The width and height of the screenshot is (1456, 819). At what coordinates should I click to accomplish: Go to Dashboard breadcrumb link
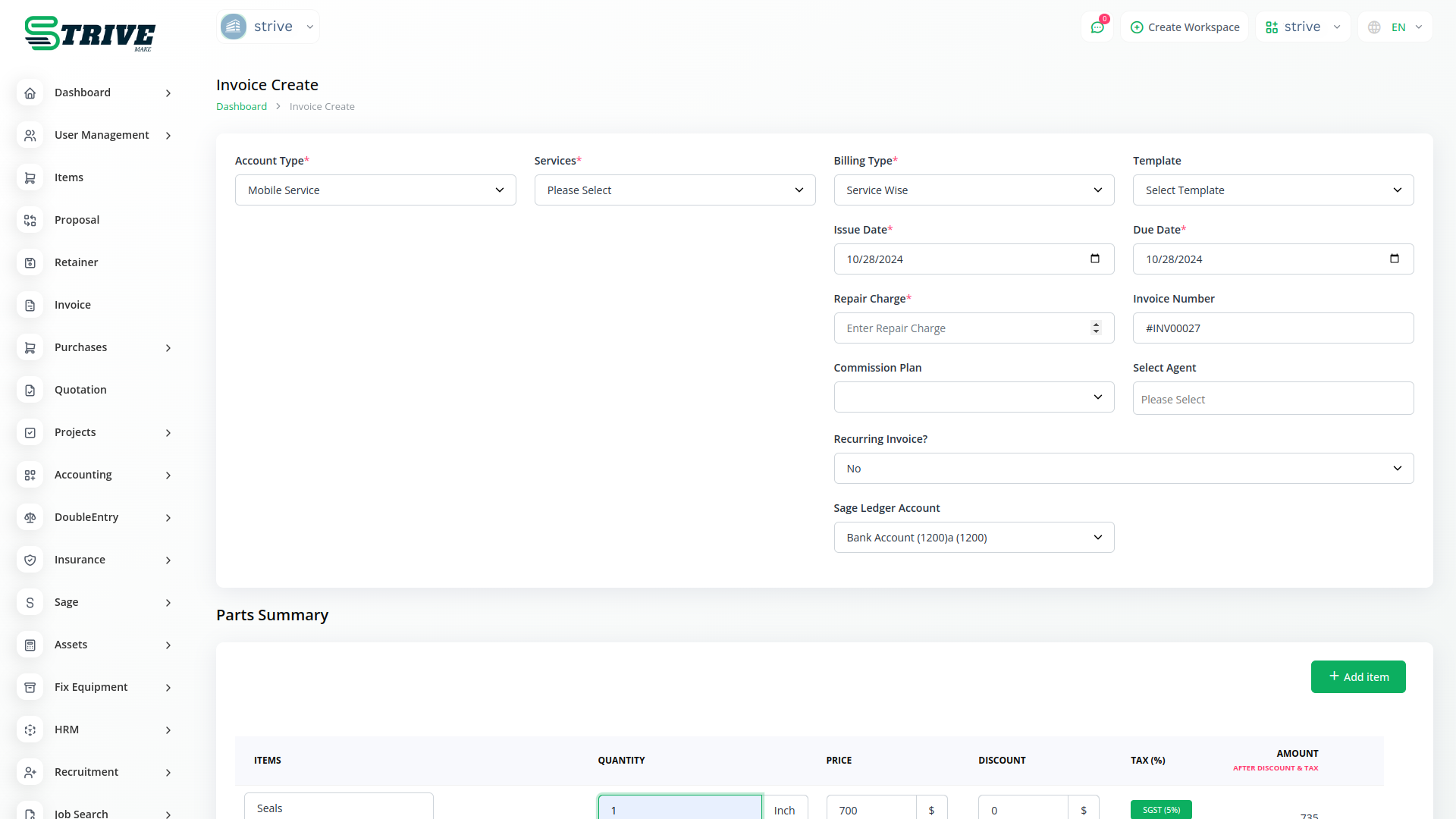coord(241,107)
